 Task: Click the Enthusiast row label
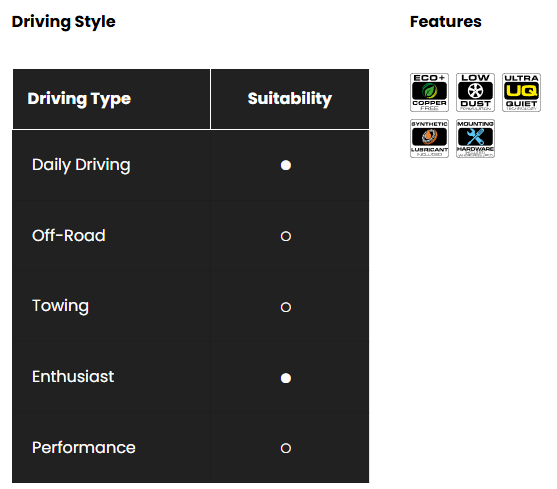(x=73, y=376)
